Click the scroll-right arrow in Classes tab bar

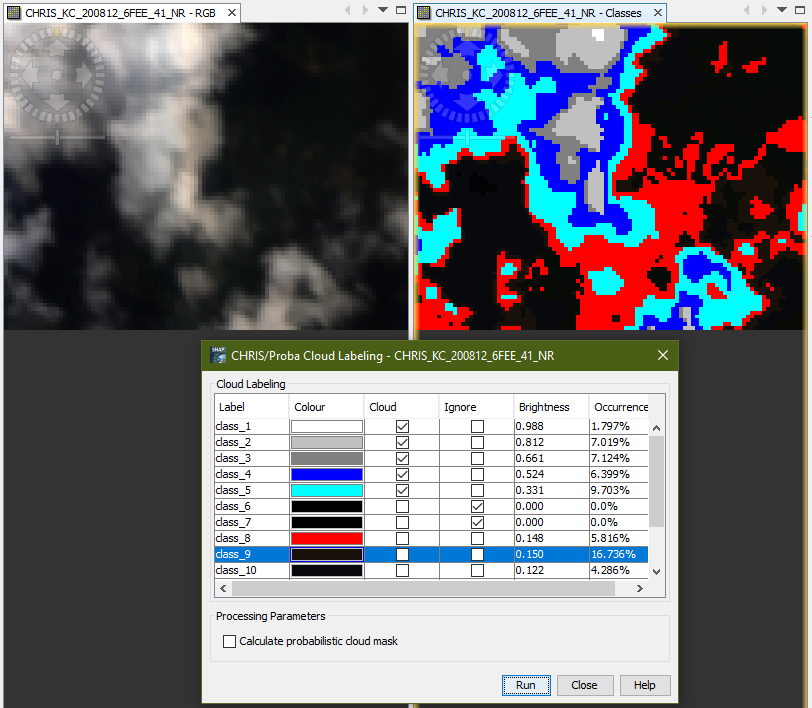[764, 10]
